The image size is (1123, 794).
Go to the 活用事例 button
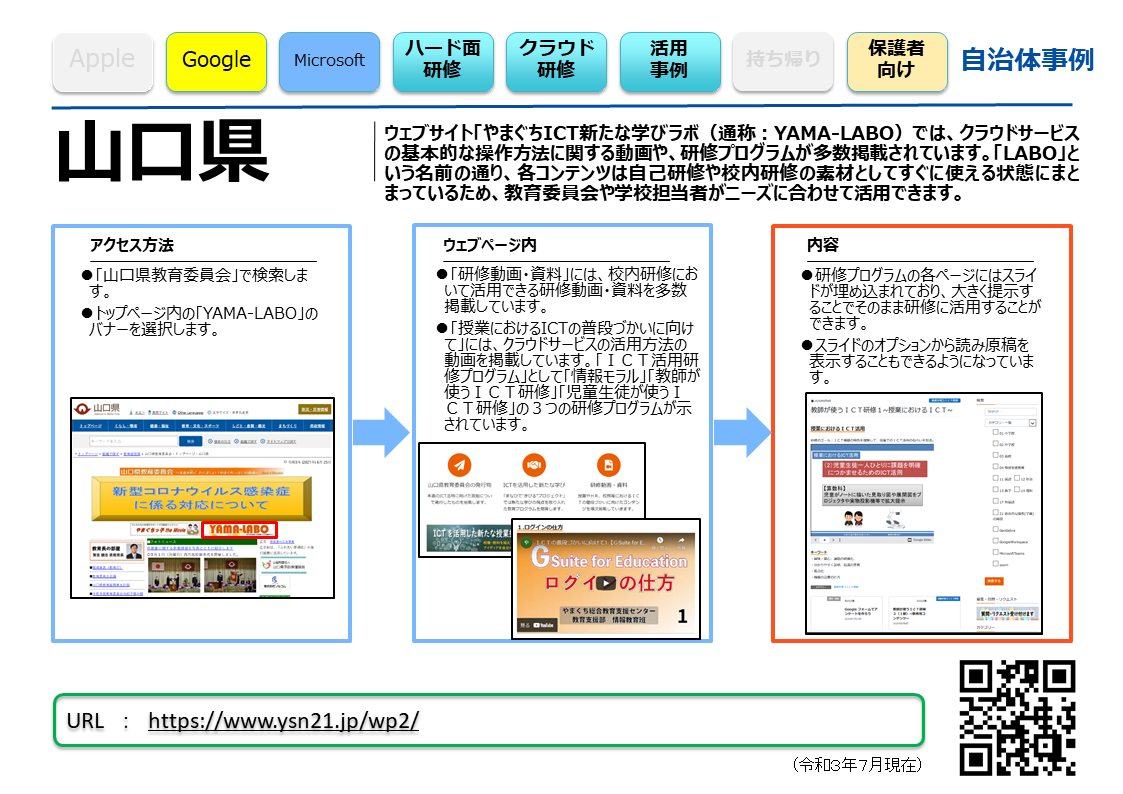coord(670,62)
